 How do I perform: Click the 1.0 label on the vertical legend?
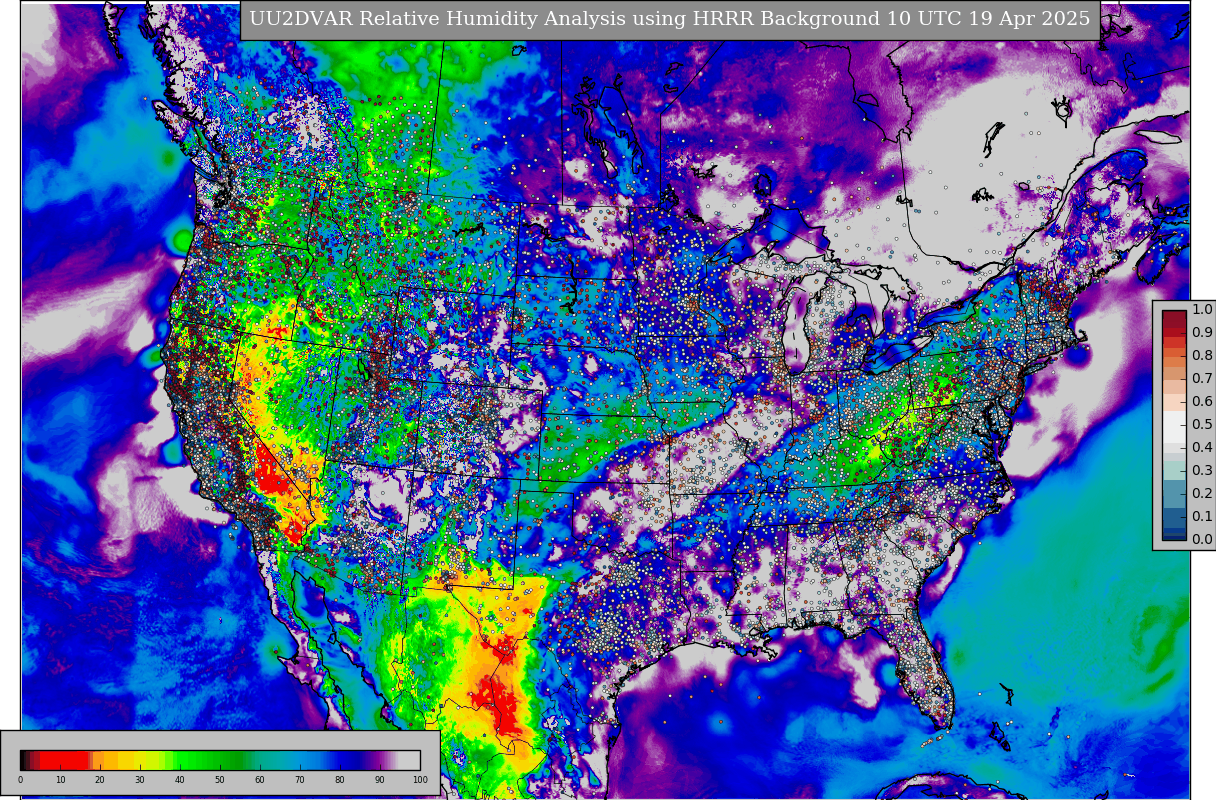[1202, 309]
